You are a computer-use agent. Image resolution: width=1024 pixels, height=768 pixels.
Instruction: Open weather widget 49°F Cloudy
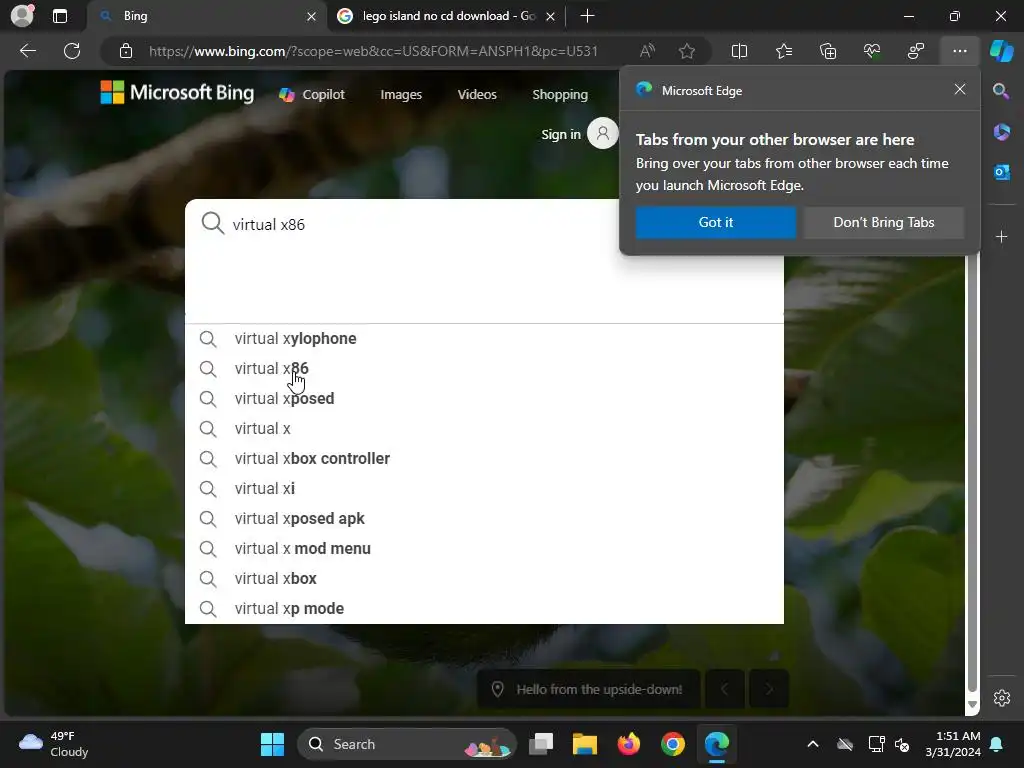point(54,744)
